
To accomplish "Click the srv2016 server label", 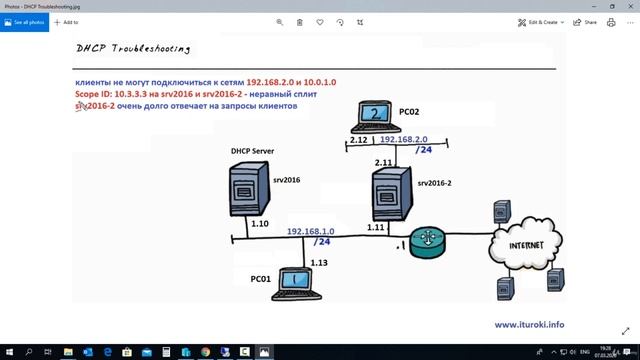I will 287,180.
